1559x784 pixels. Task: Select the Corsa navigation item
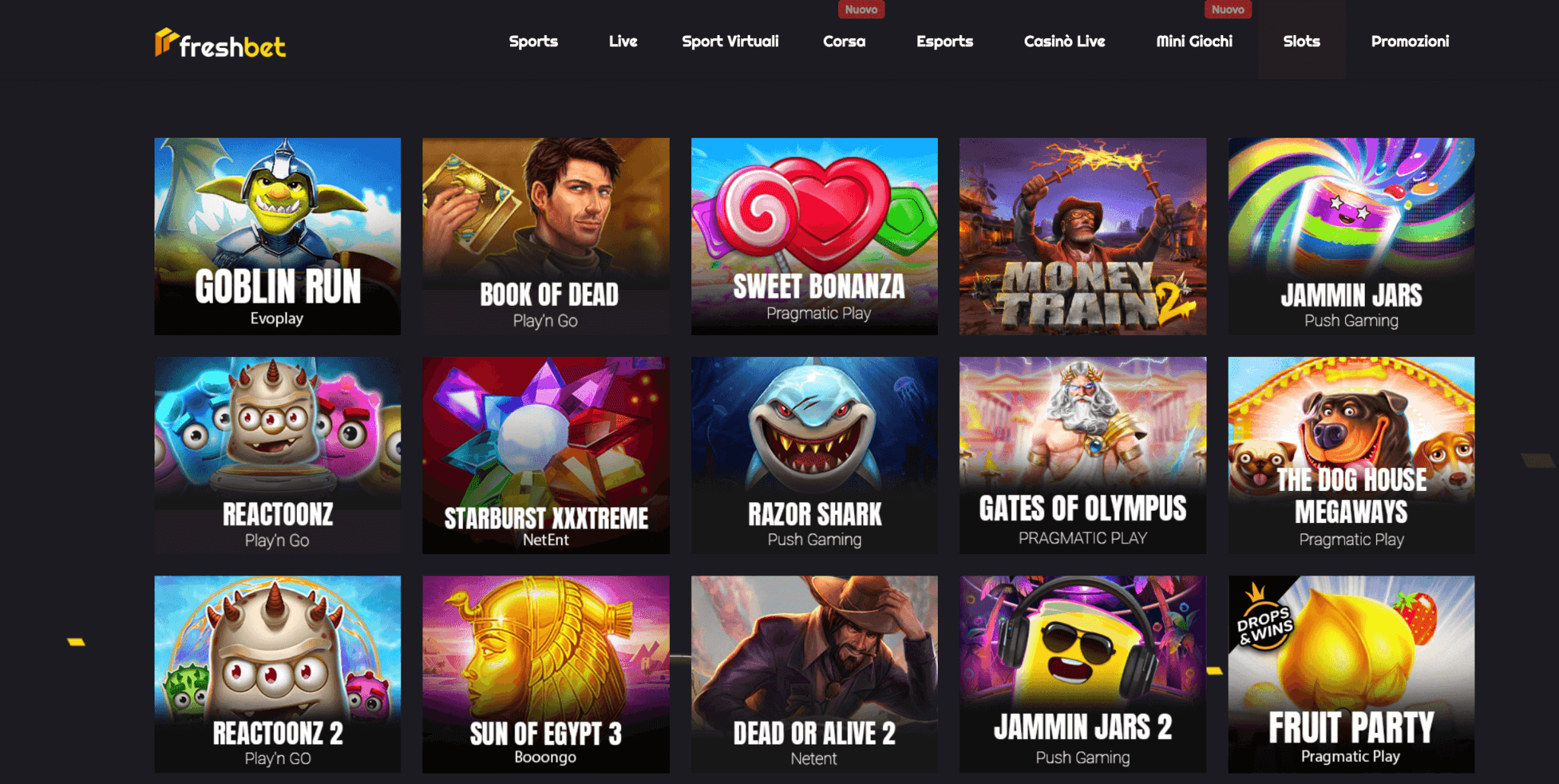pyautogui.click(x=843, y=41)
